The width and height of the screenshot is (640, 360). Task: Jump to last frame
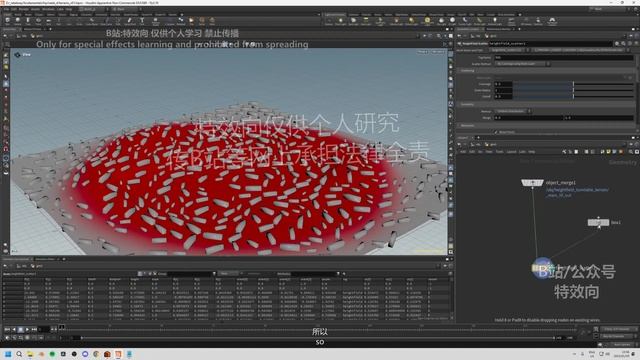click(34, 329)
